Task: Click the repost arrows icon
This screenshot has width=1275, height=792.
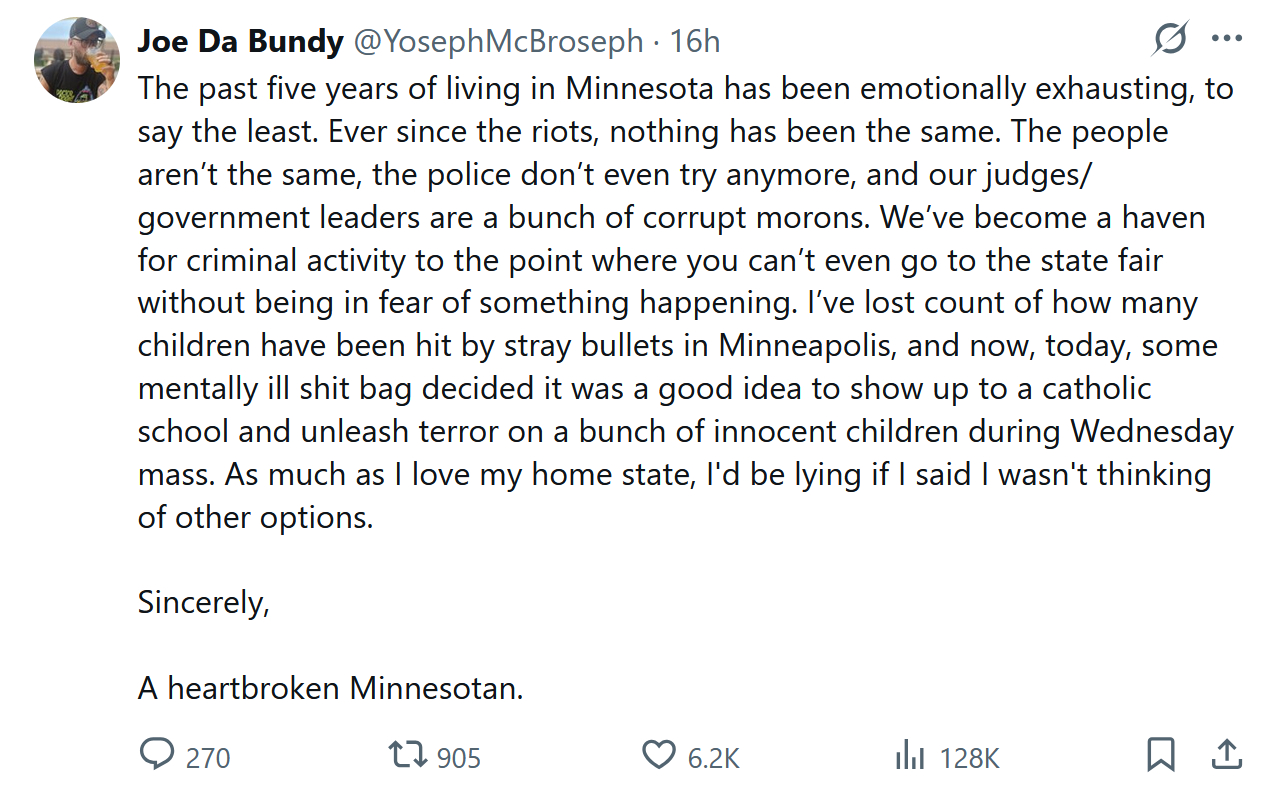Action: click(x=408, y=755)
